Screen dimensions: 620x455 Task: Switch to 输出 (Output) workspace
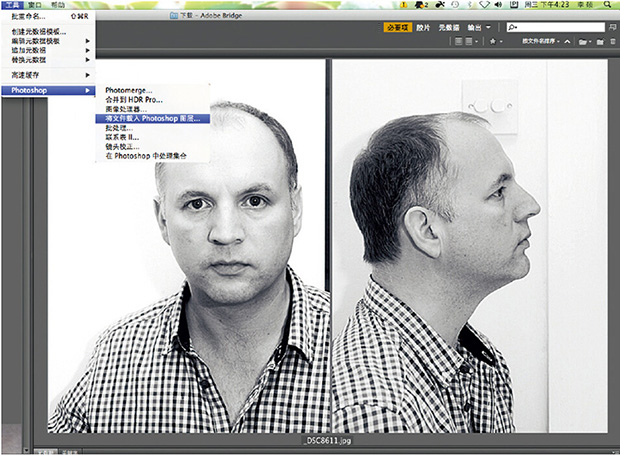click(x=474, y=27)
